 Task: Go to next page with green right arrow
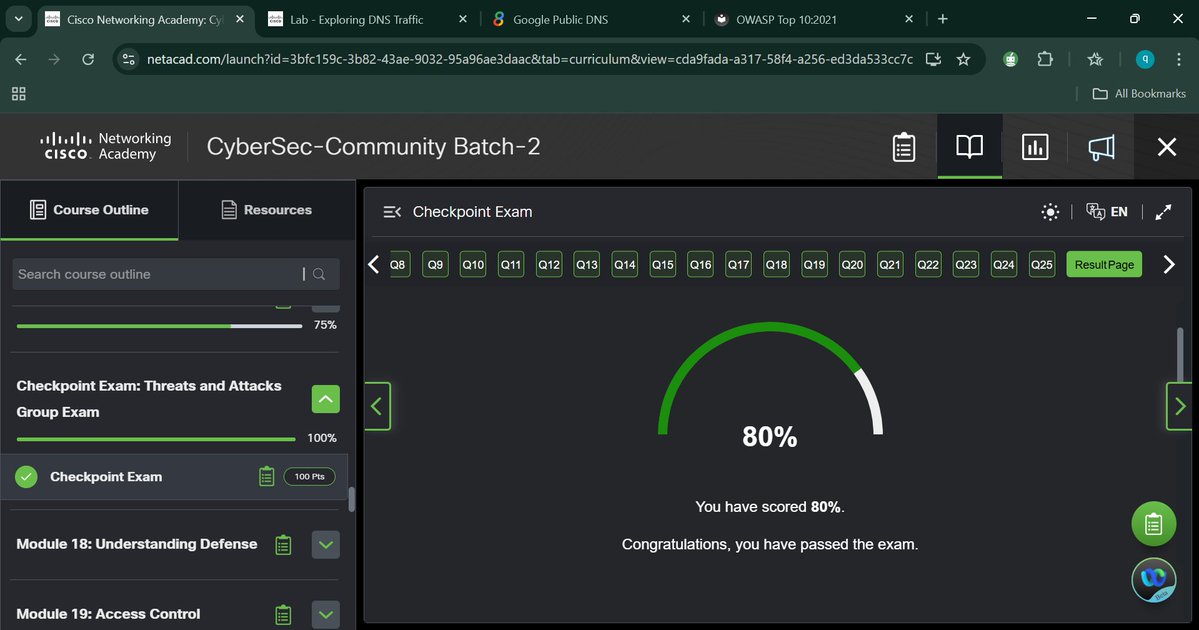(x=1179, y=406)
